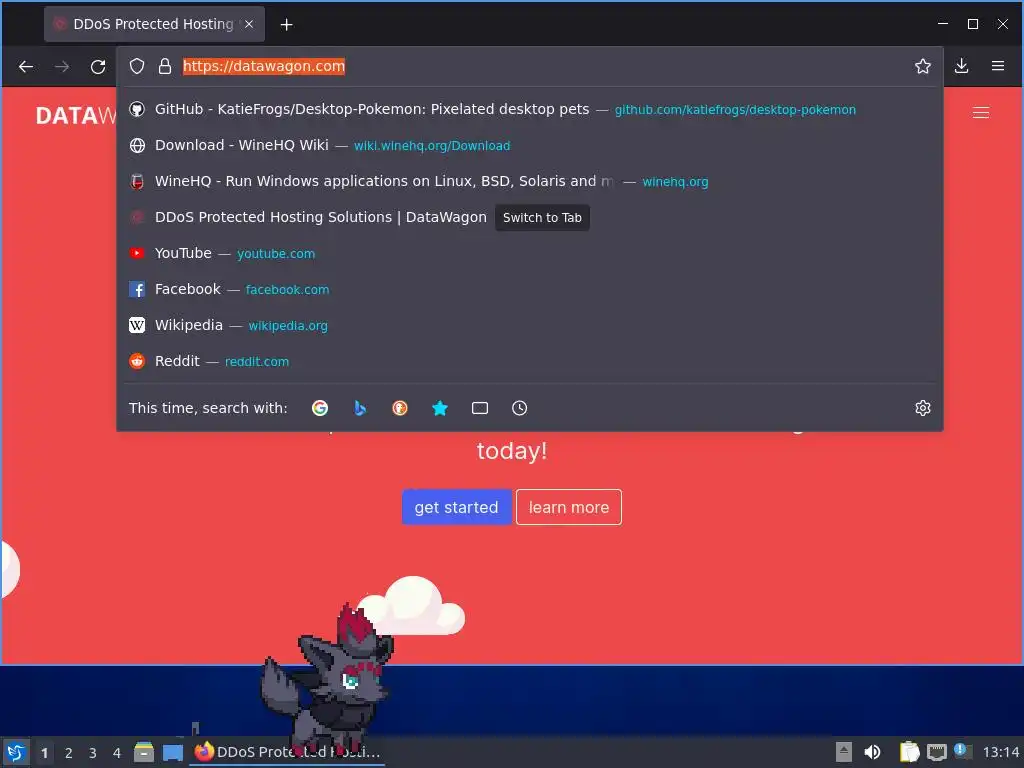Open the clipboard manager tray icon

909,752
